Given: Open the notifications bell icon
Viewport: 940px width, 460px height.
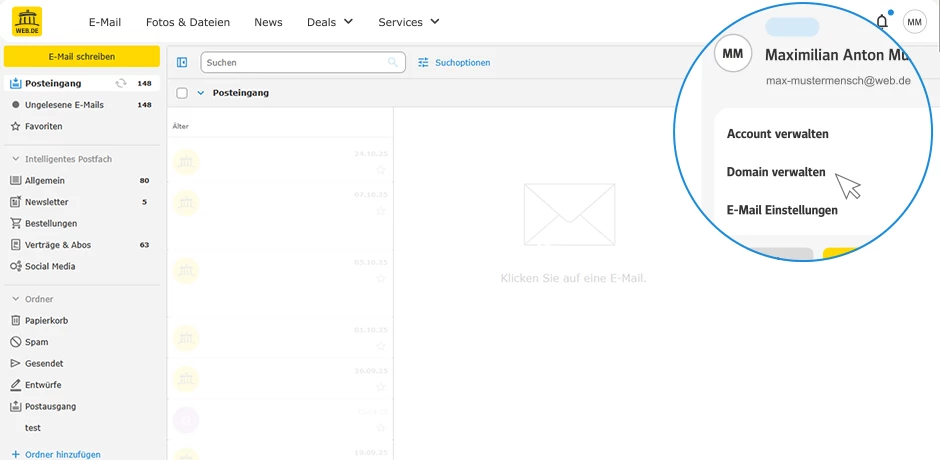Looking at the screenshot, I should [x=882, y=22].
